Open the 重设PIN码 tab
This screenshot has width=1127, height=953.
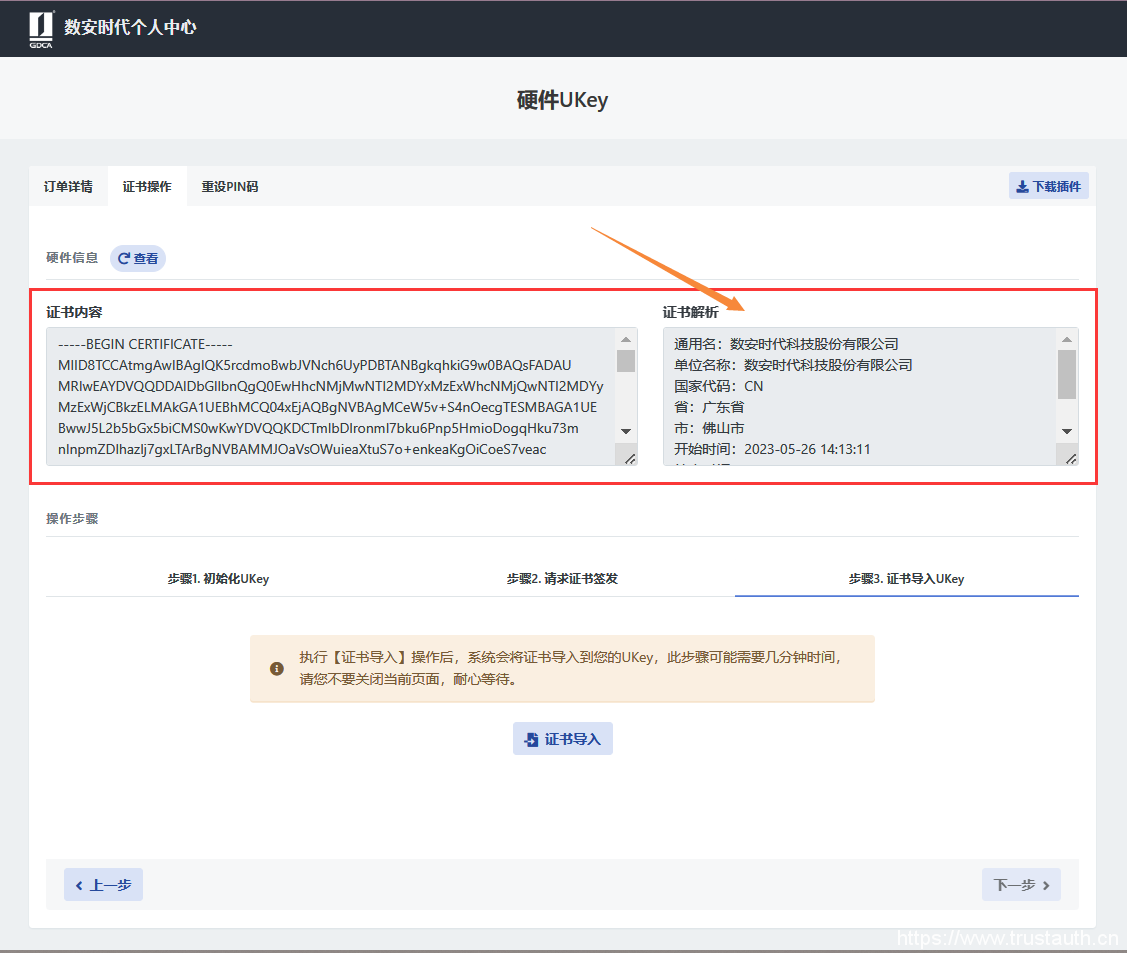[230, 187]
